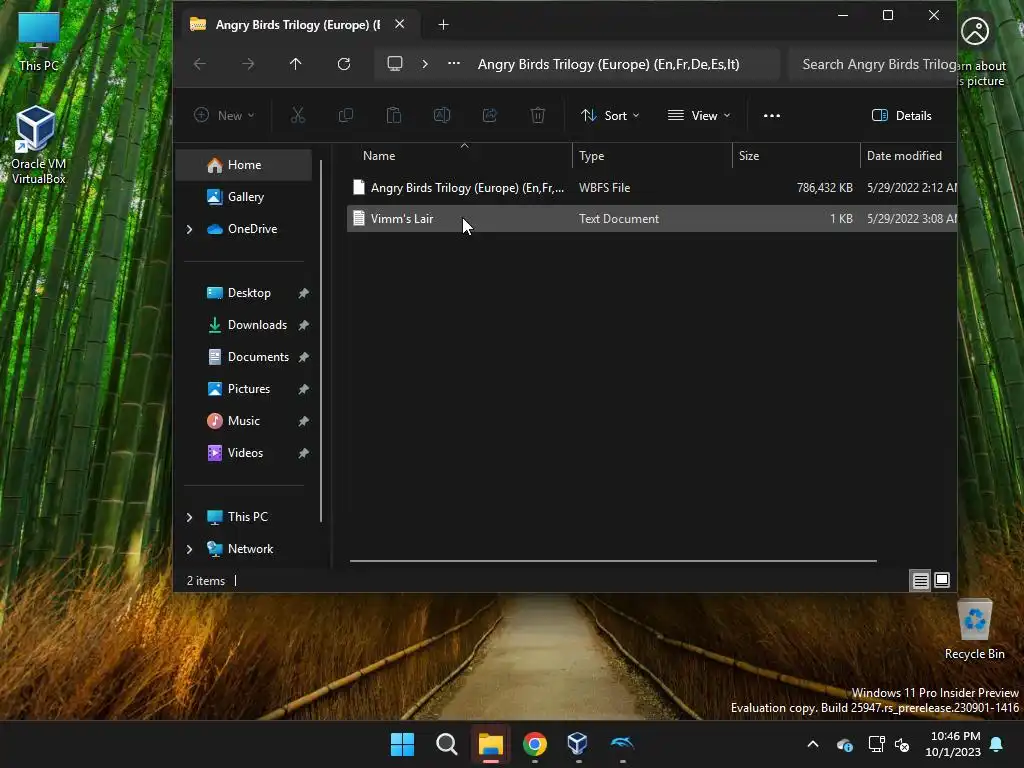Open Music quick access folder
Image resolution: width=1024 pixels, height=768 pixels.
click(244, 421)
